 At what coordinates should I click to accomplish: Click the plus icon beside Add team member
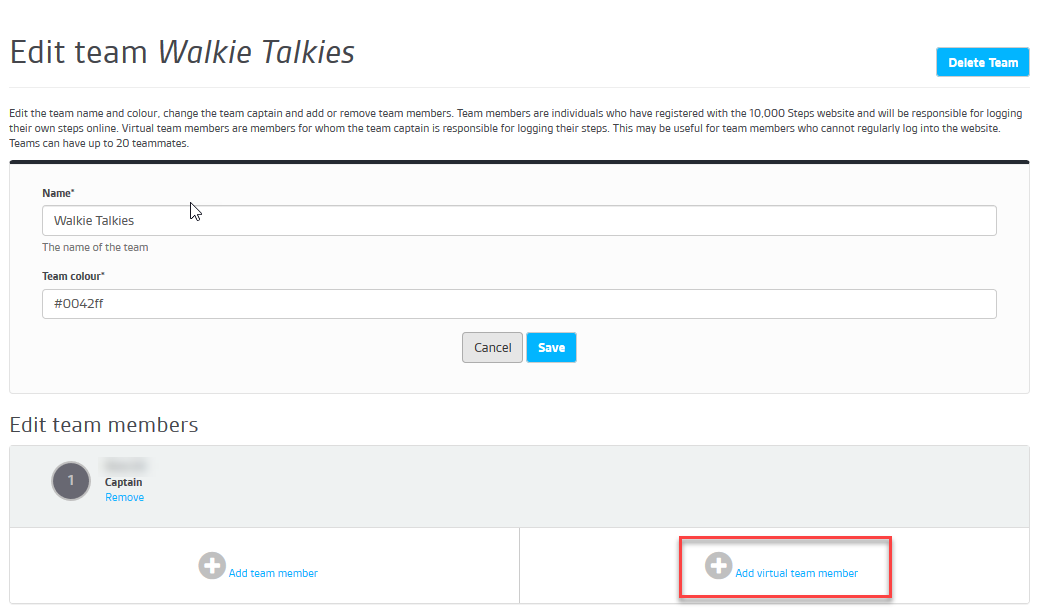(212, 566)
